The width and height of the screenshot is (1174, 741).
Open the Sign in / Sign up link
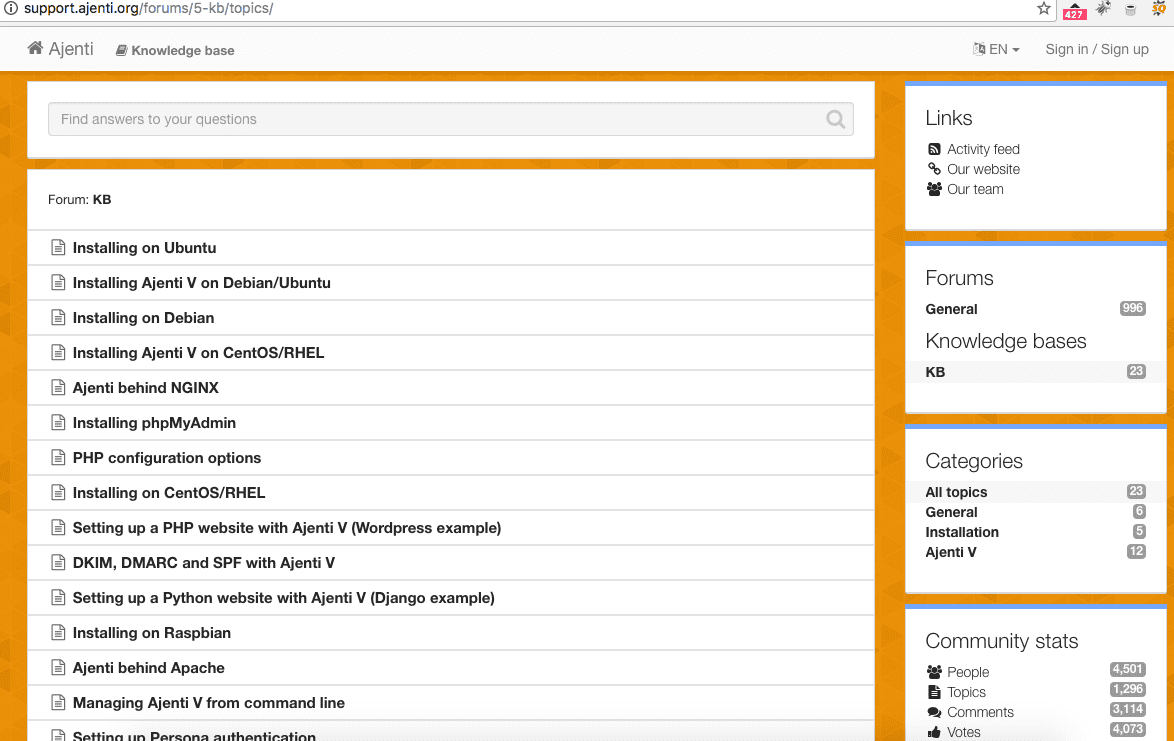(x=1096, y=49)
